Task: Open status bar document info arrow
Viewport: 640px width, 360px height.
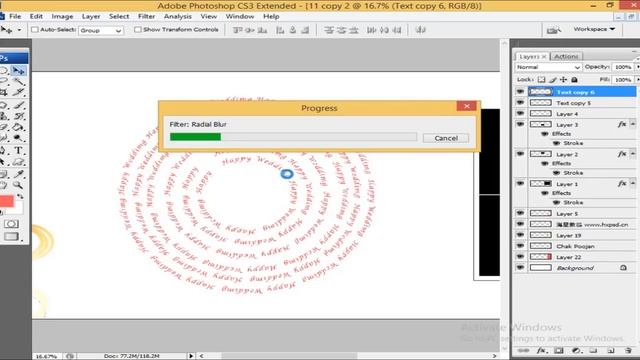Action: click(191, 356)
